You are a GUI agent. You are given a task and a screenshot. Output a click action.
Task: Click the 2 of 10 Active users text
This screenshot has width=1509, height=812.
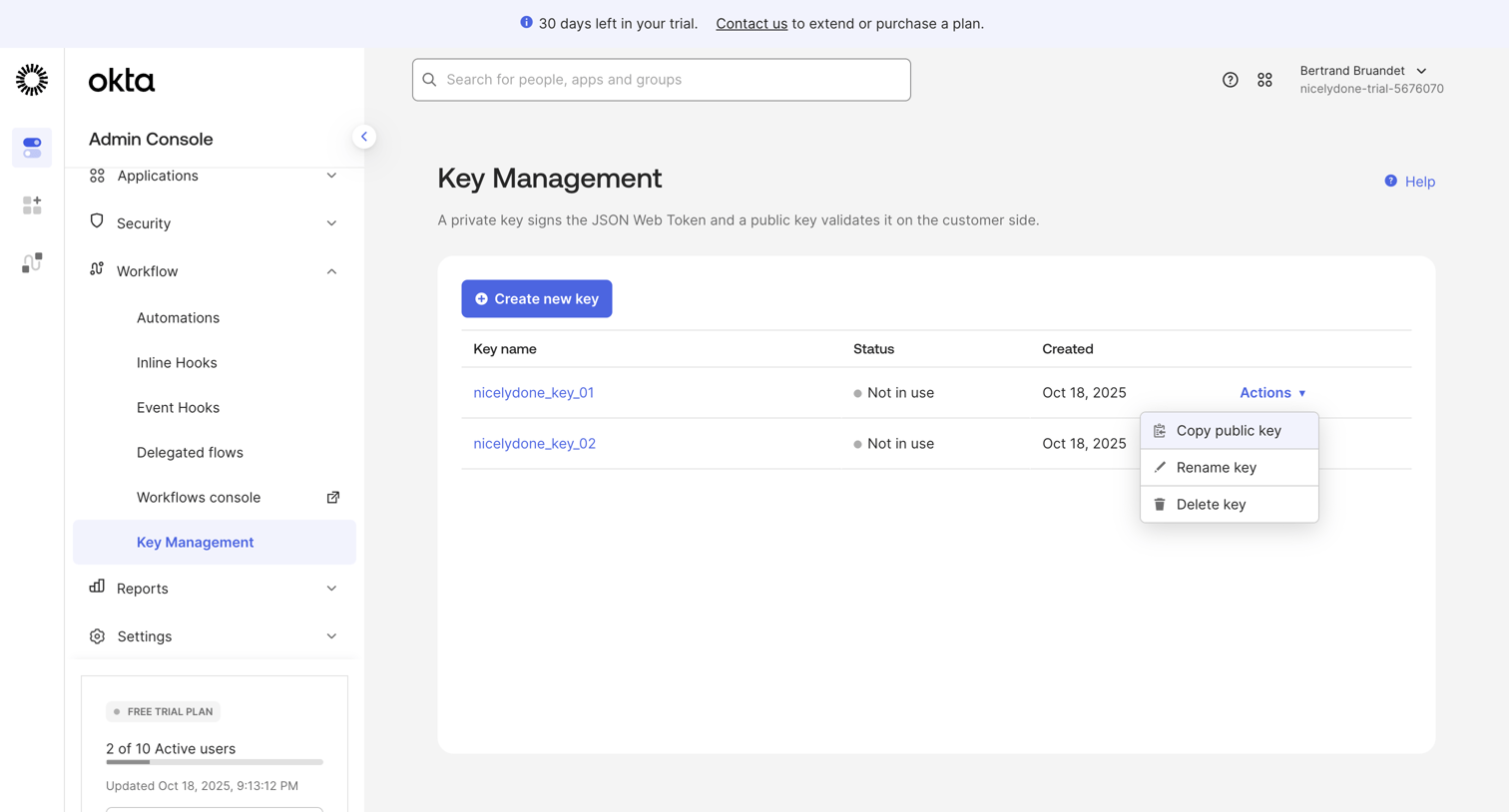(x=171, y=748)
